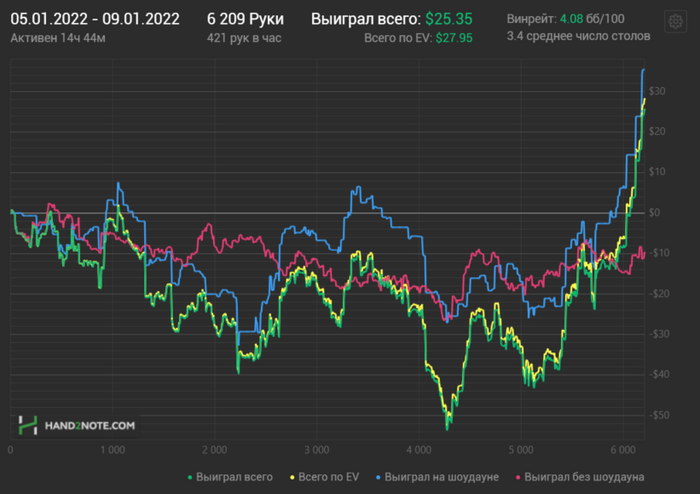Click the 2 000 x-axis label

pos(215,450)
